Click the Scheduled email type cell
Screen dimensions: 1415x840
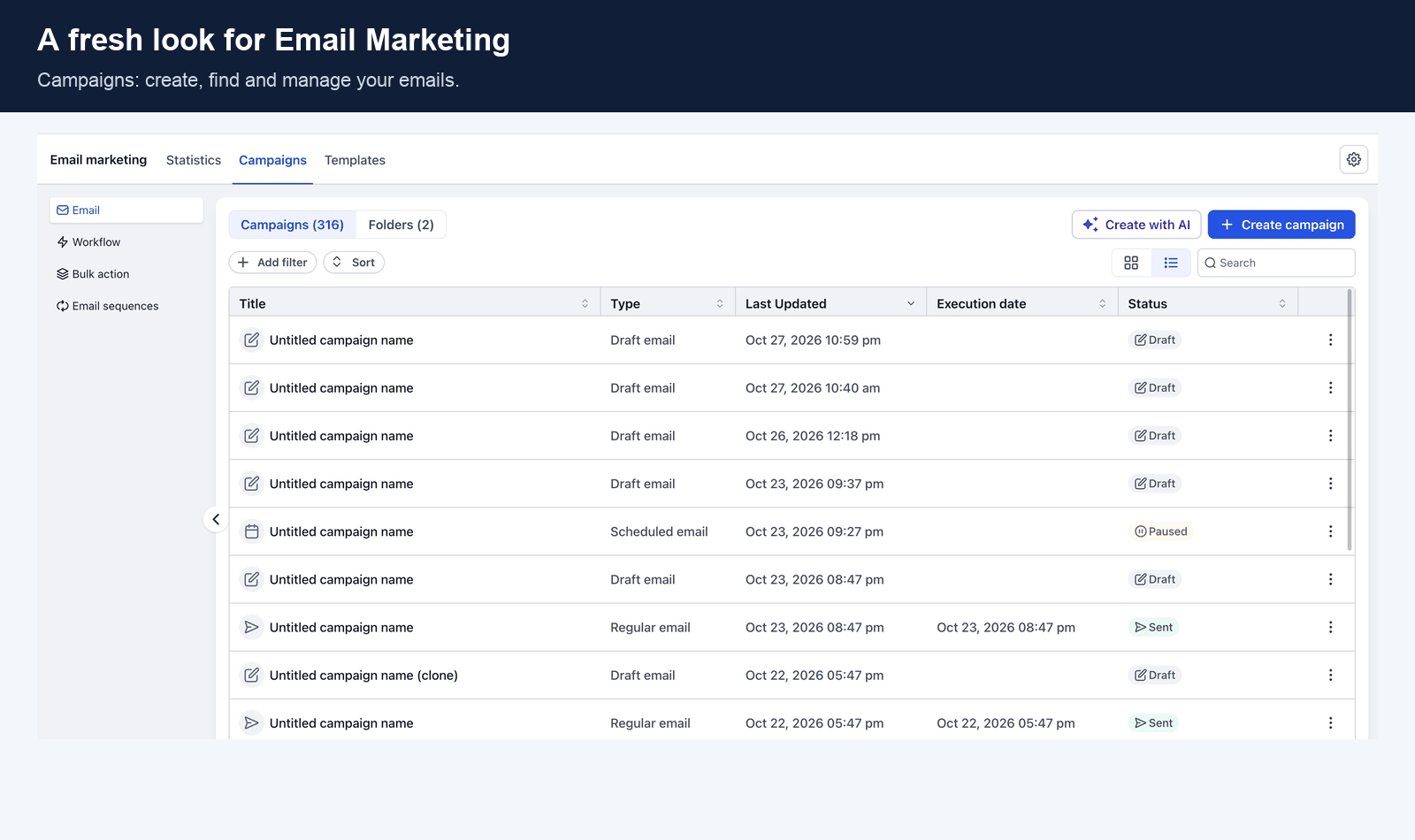[659, 531]
